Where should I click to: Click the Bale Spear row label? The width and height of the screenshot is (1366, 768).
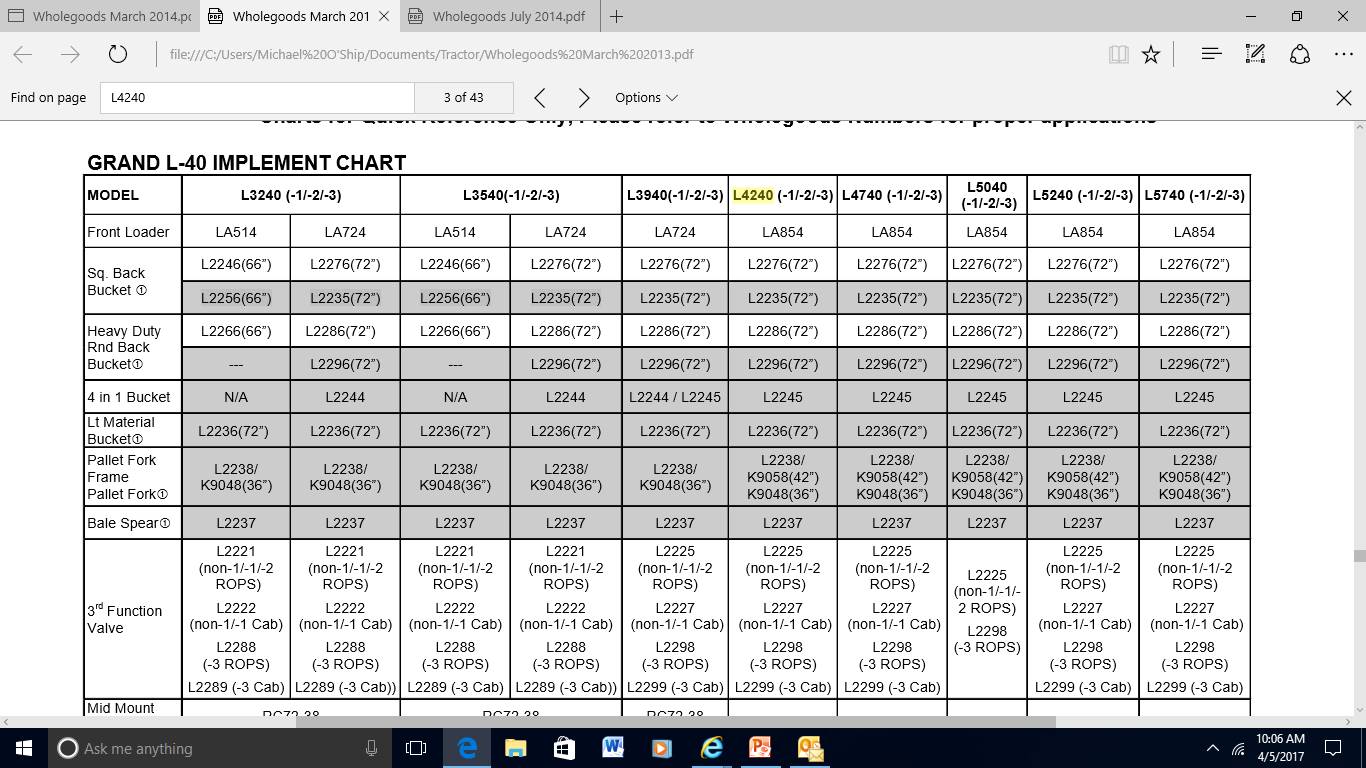129,523
